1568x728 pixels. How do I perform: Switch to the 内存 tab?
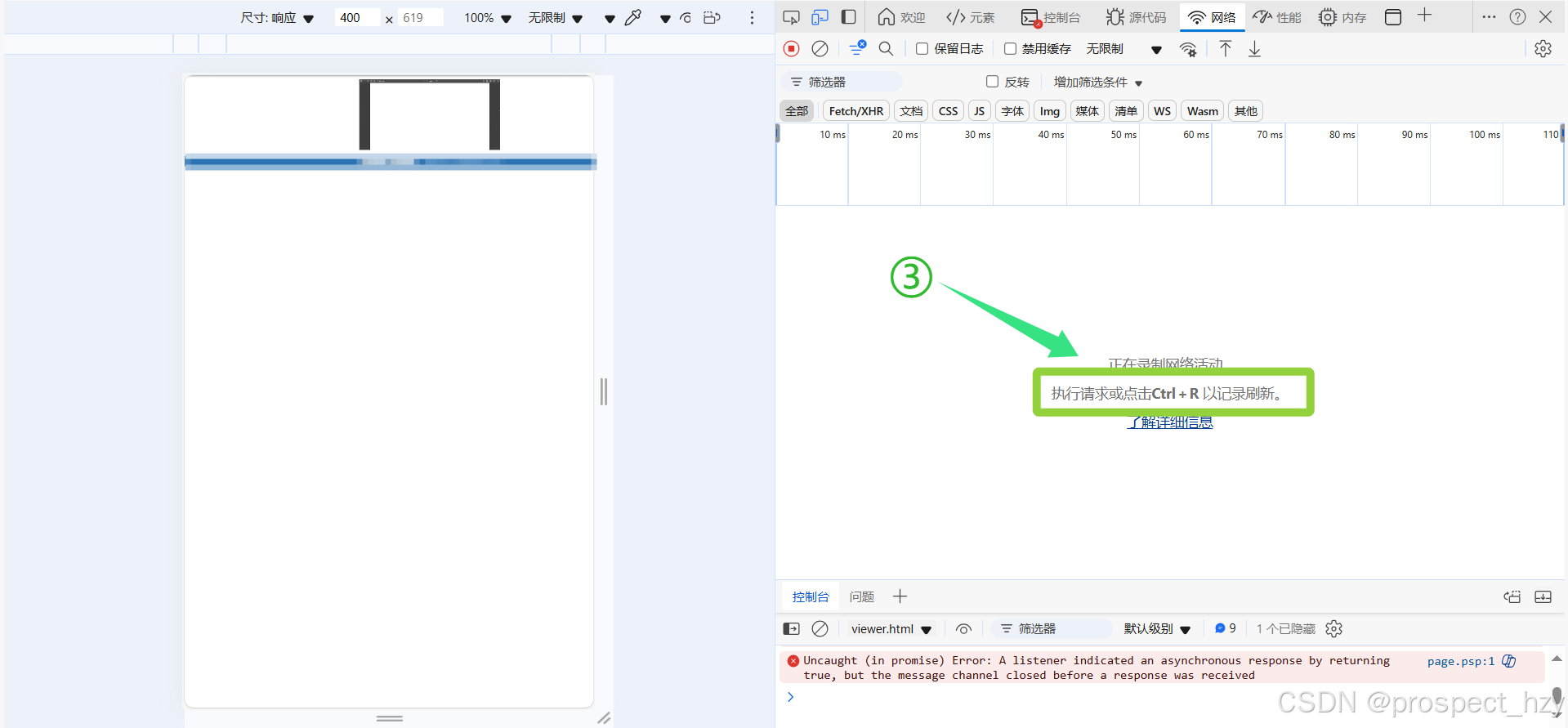1342,17
